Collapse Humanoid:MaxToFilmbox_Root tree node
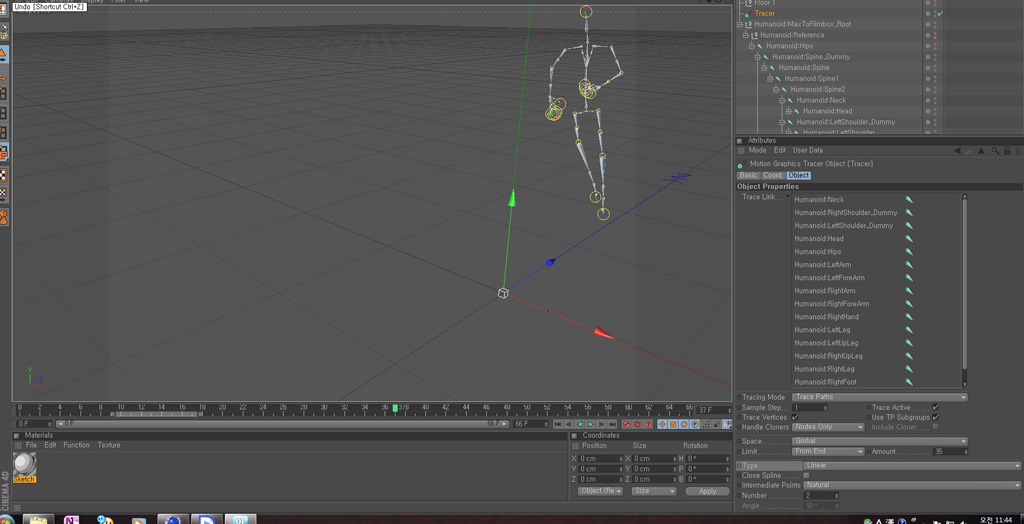 (x=739, y=24)
